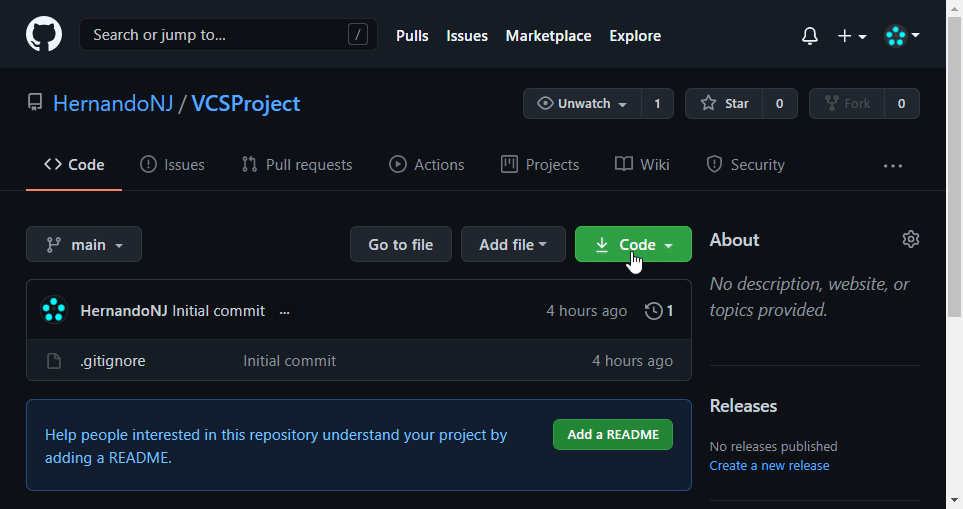The height and width of the screenshot is (509, 963).
Task: Show more repository tabs ellipsis
Action: pyautogui.click(x=893, y=165)
